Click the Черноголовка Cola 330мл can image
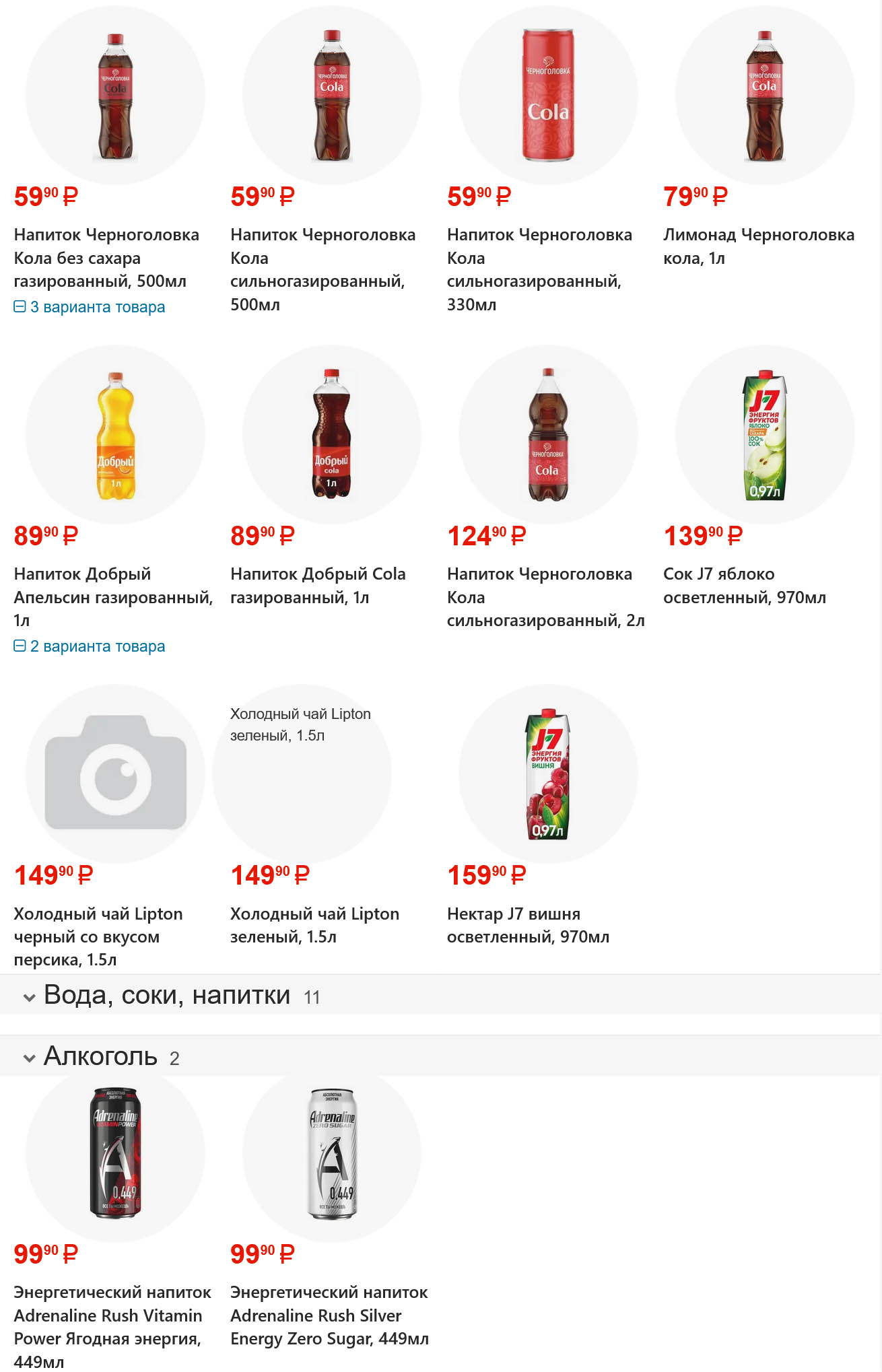This screenshot has height=1372, width=882. pos(548,95)
